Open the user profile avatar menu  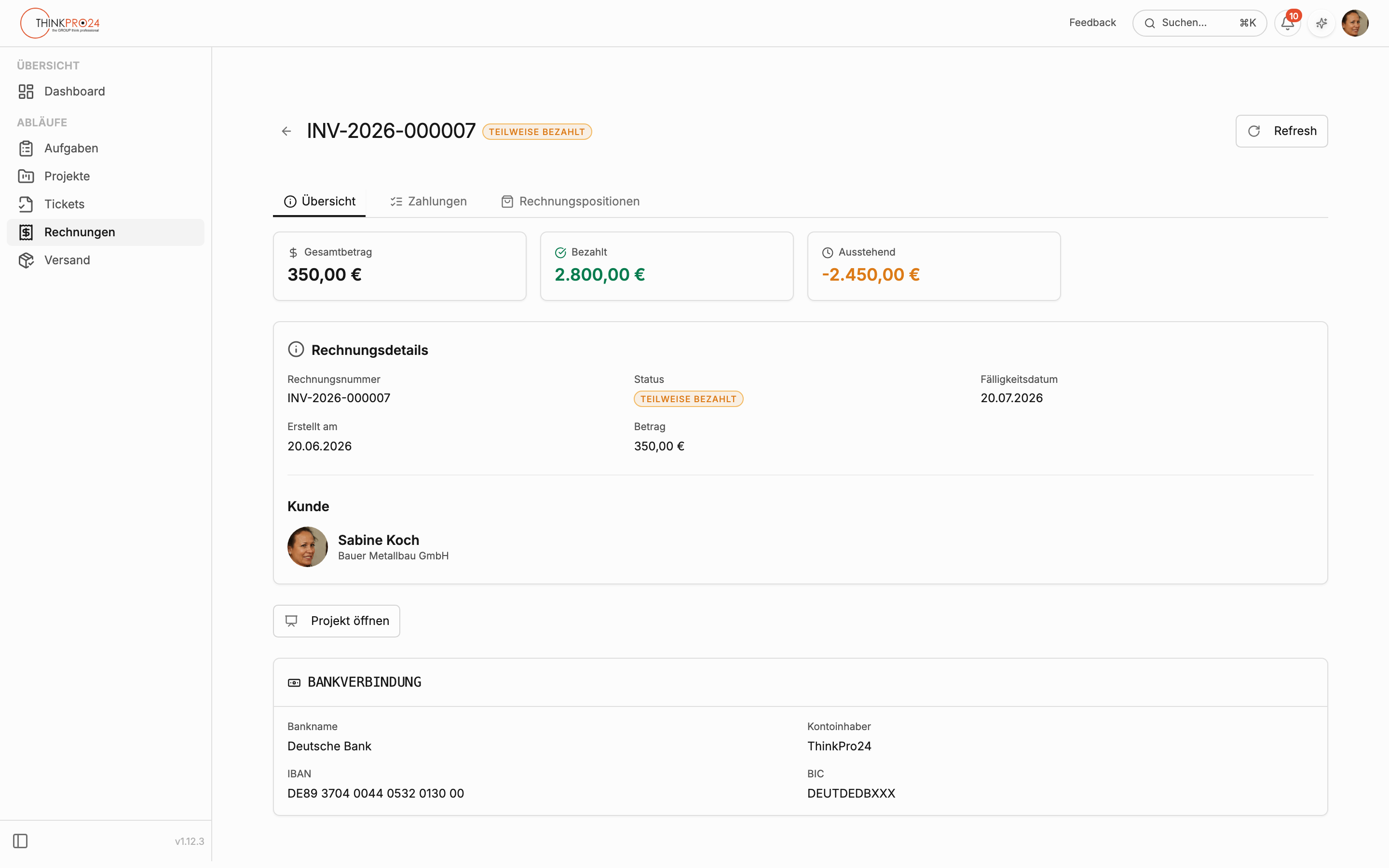coord(1355,23)
